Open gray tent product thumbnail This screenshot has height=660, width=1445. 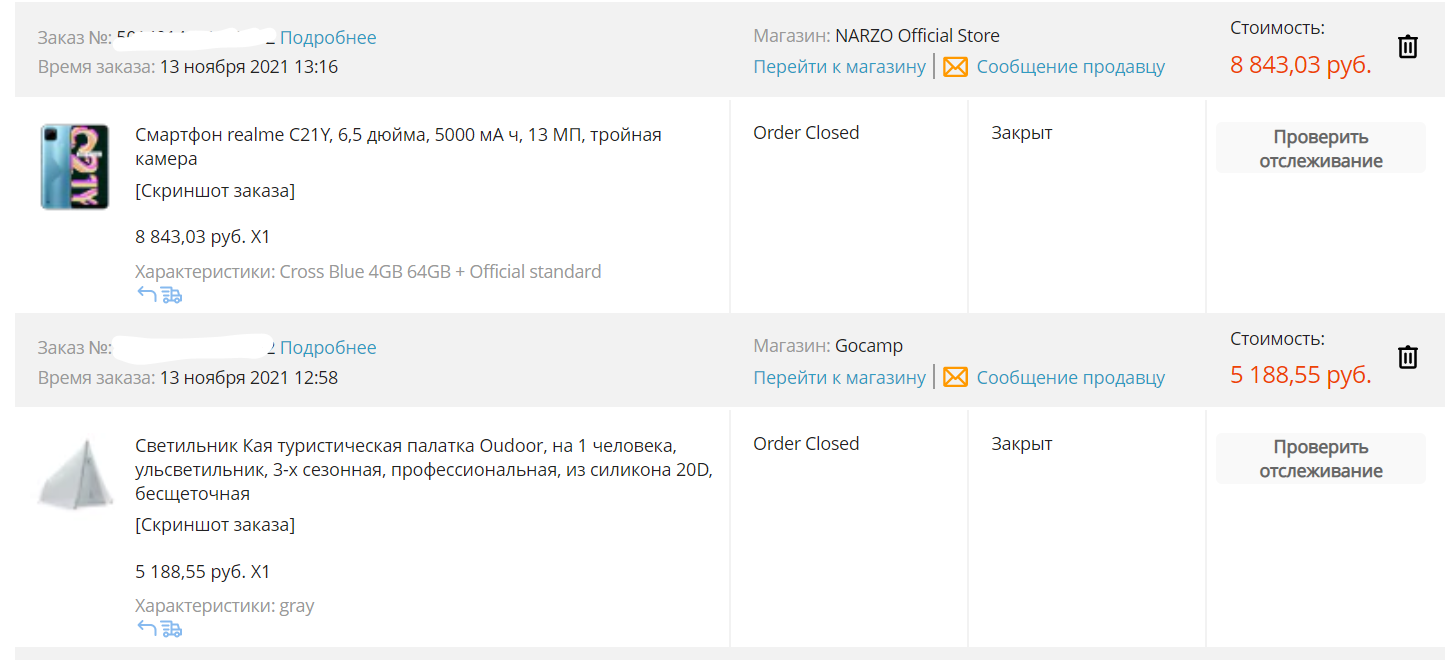76,473
